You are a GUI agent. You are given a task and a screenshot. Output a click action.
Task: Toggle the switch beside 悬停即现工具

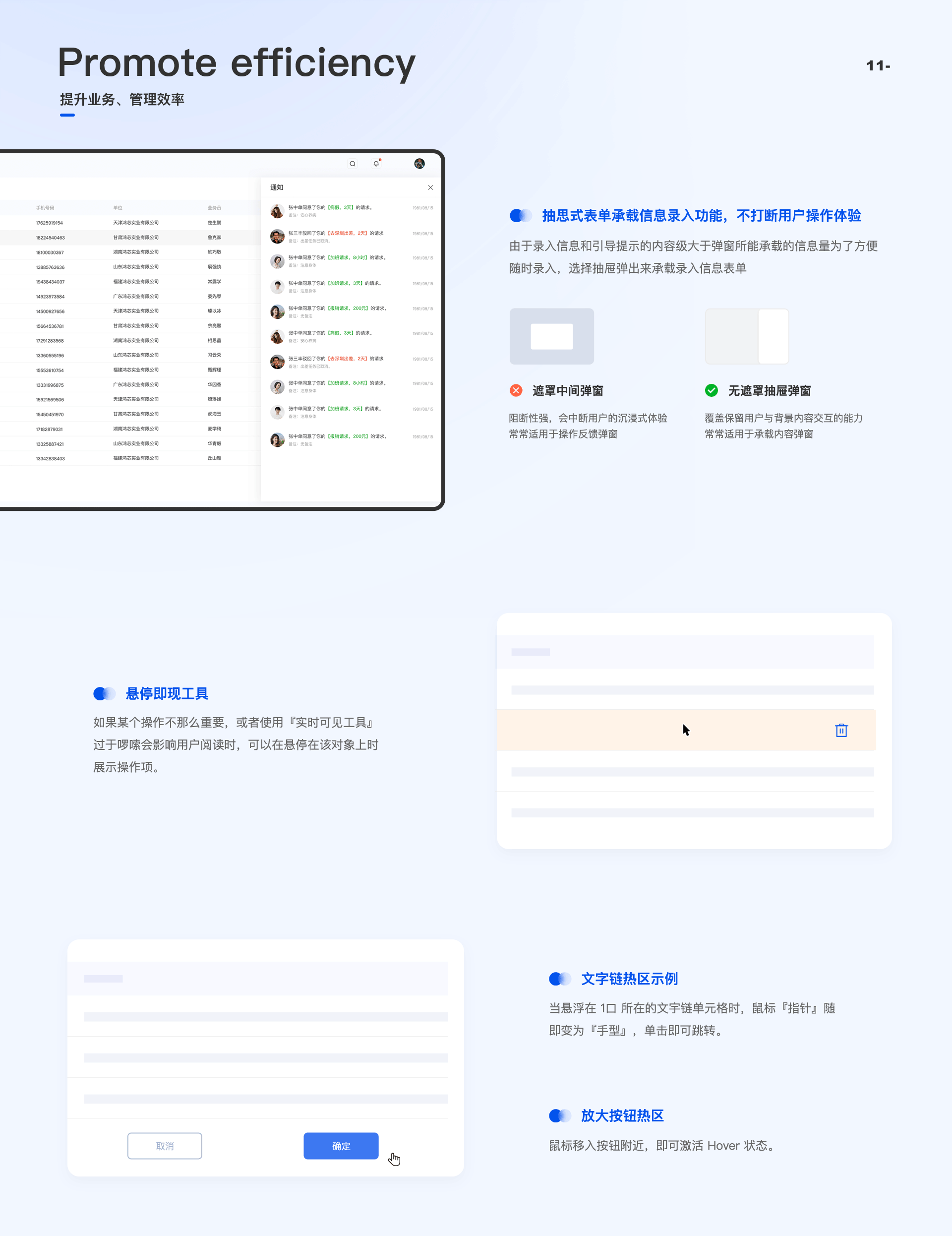point(105,693)
